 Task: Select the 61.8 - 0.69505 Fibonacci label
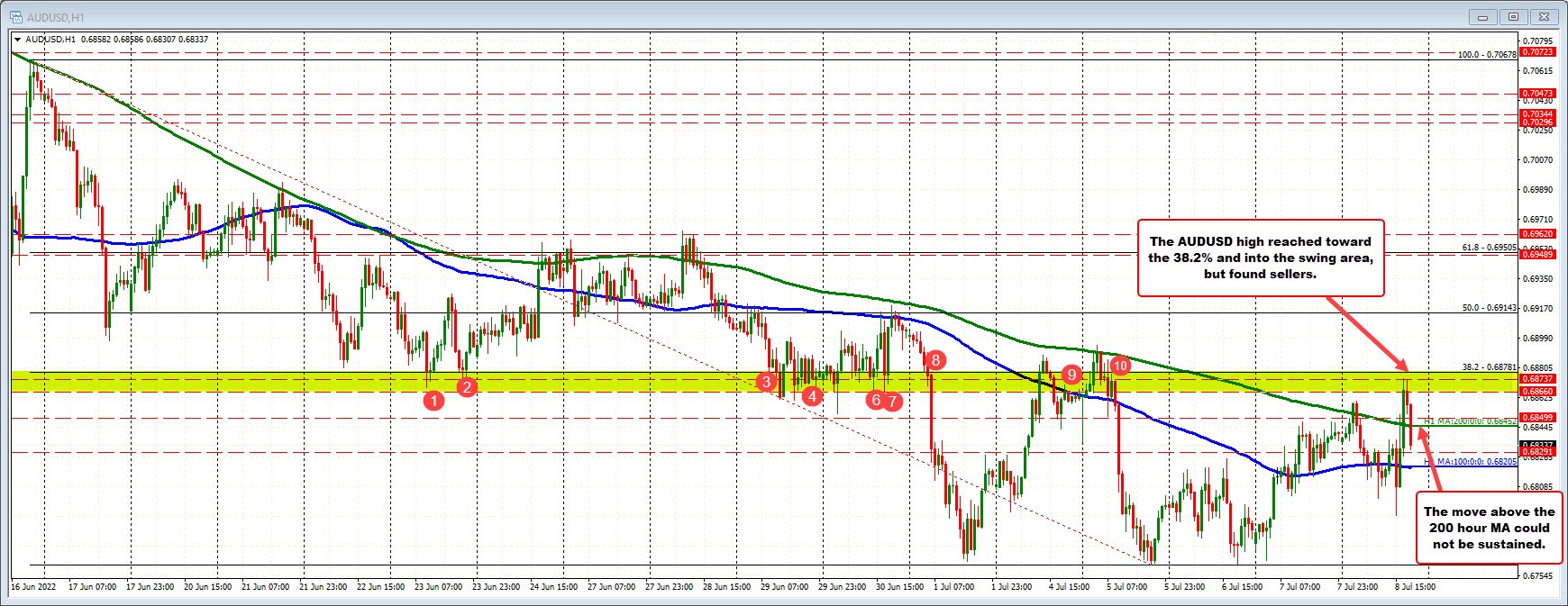pos(1489,247)
